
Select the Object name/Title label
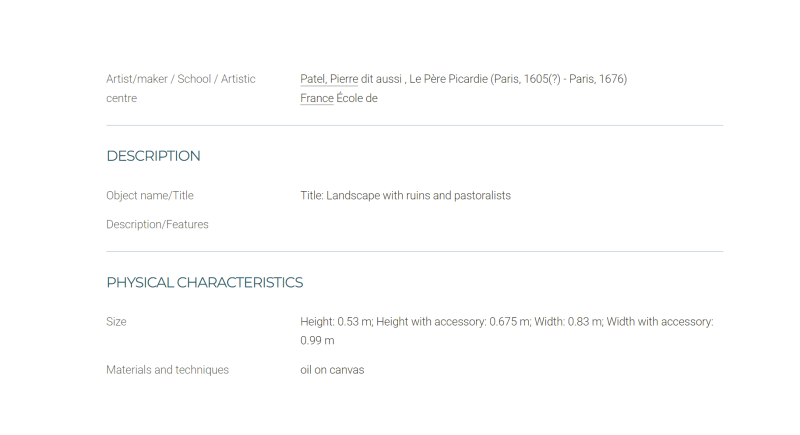point(150,196)
